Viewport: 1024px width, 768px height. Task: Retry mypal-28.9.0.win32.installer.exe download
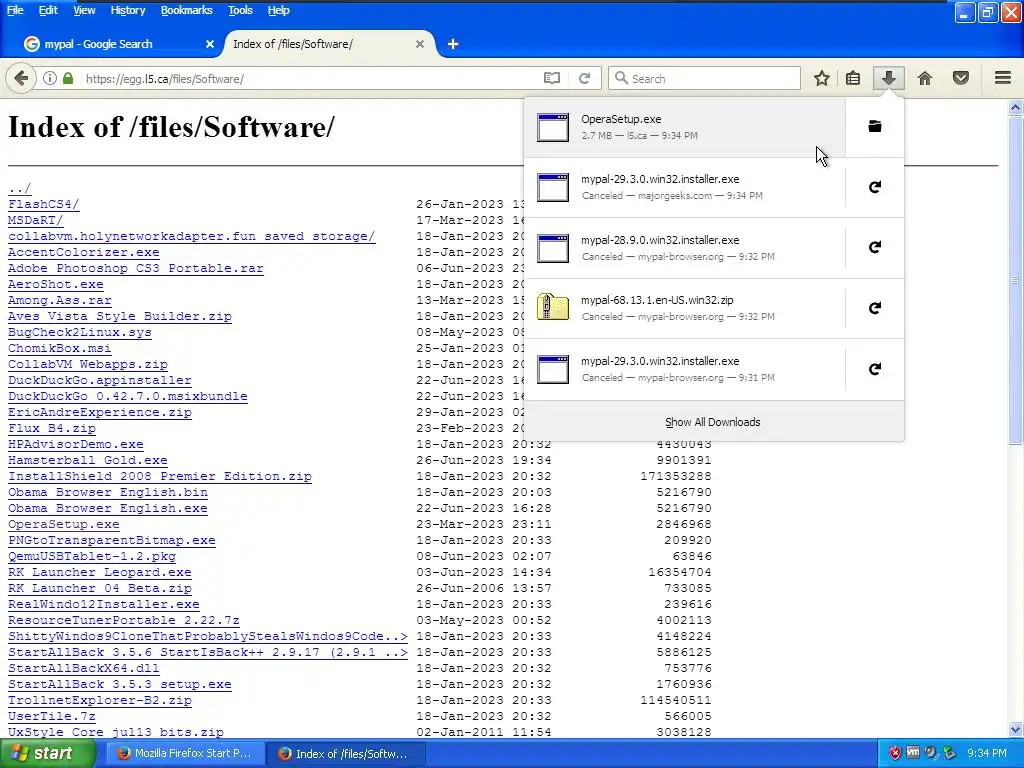tap(875, 248)
